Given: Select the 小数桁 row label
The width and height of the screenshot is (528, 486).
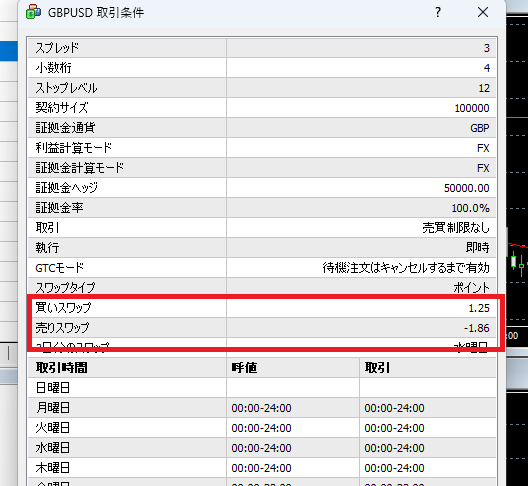Looking at the screenshot, I should [54, 68].
